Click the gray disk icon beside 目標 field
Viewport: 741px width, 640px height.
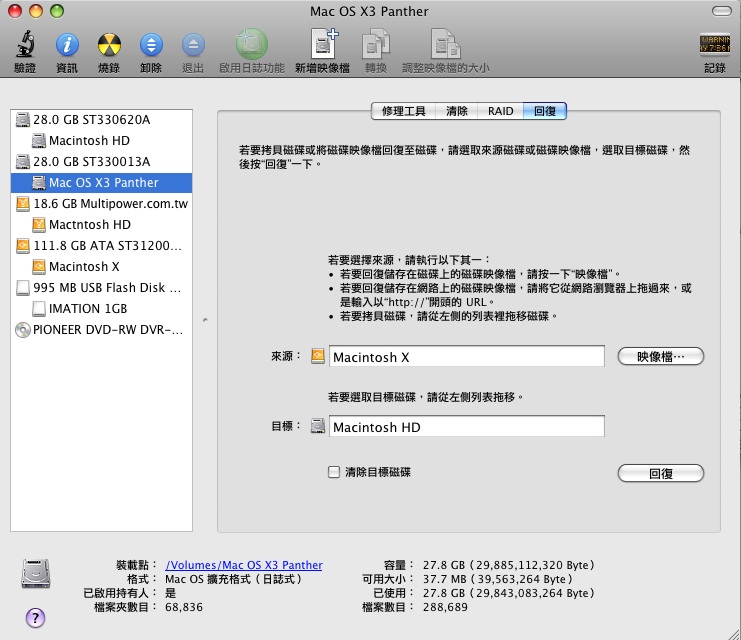point(318,426)
